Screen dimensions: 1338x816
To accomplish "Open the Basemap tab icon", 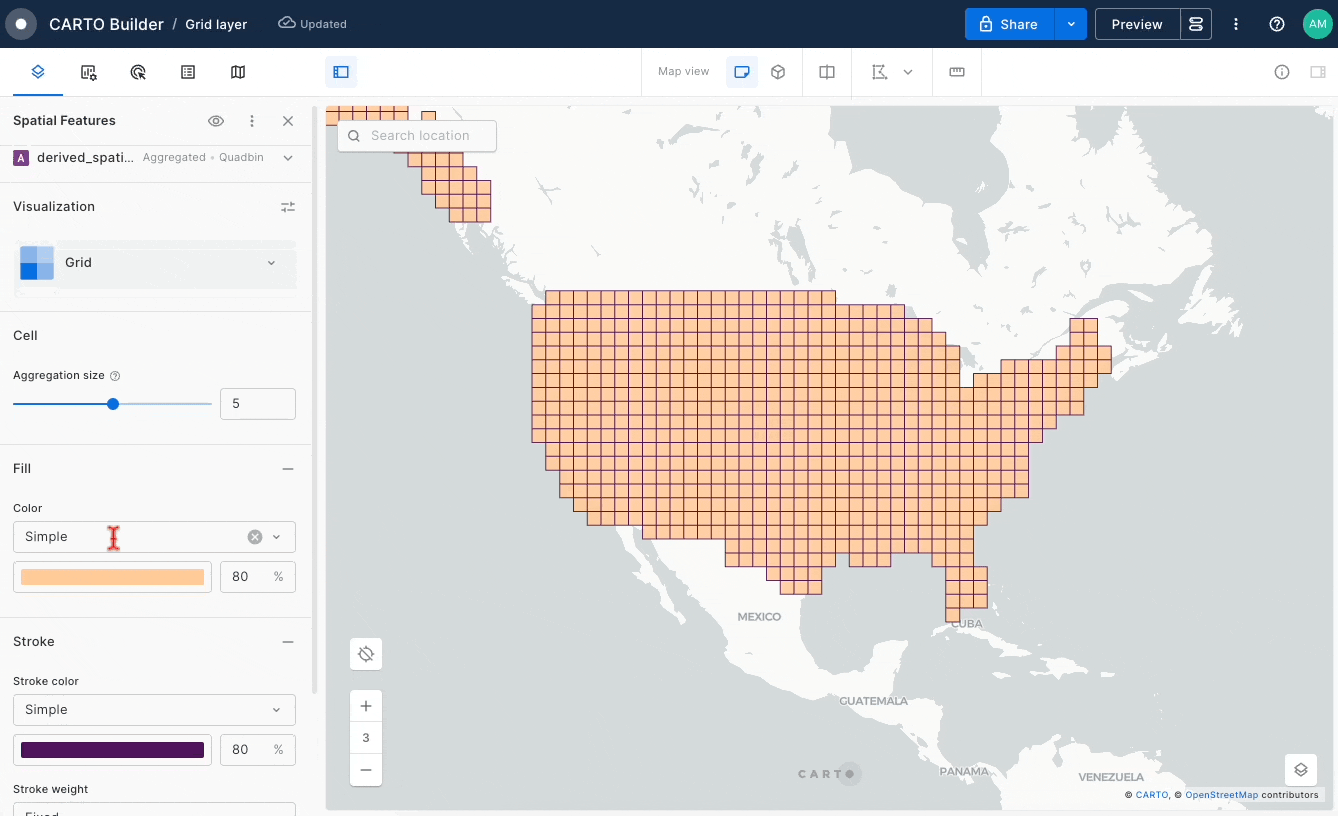I will (x=238, y=72).
